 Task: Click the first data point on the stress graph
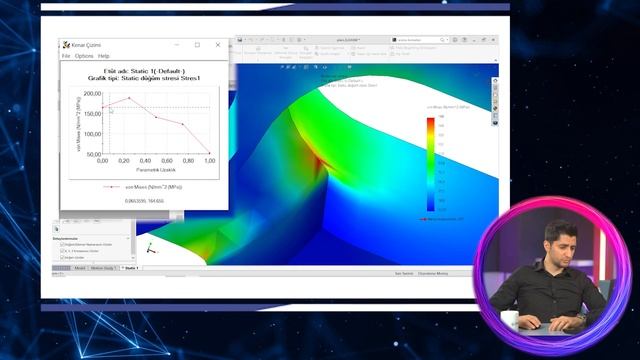pos(102,107)
